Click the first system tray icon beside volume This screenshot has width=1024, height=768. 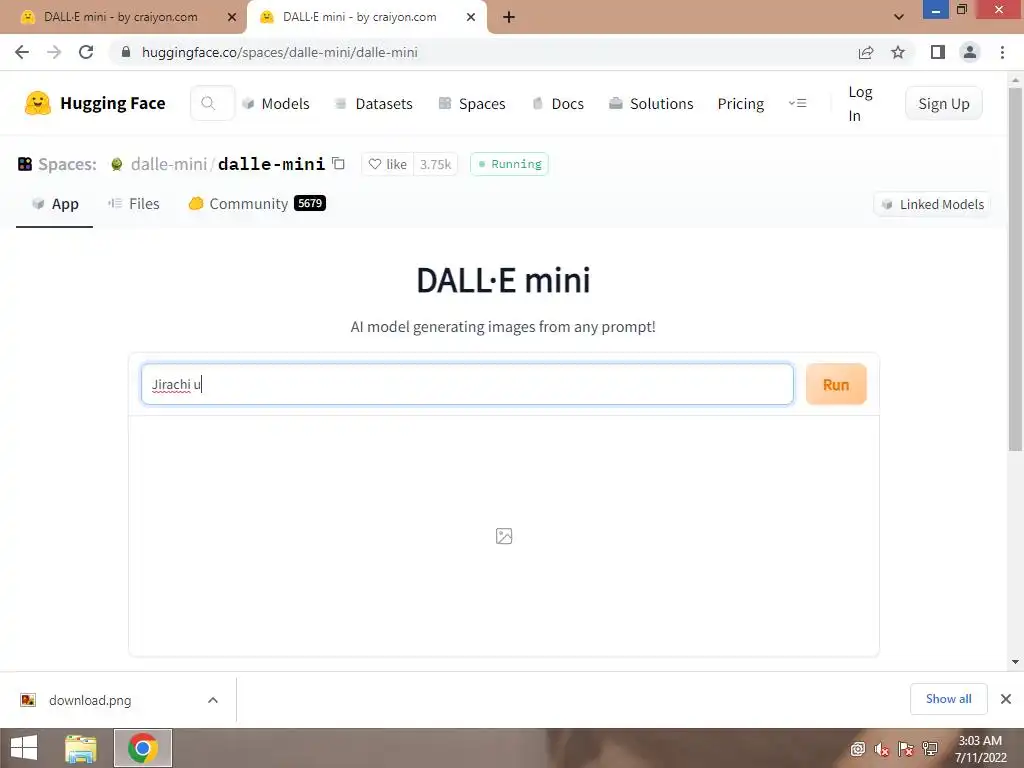click(x=857, y=749)
